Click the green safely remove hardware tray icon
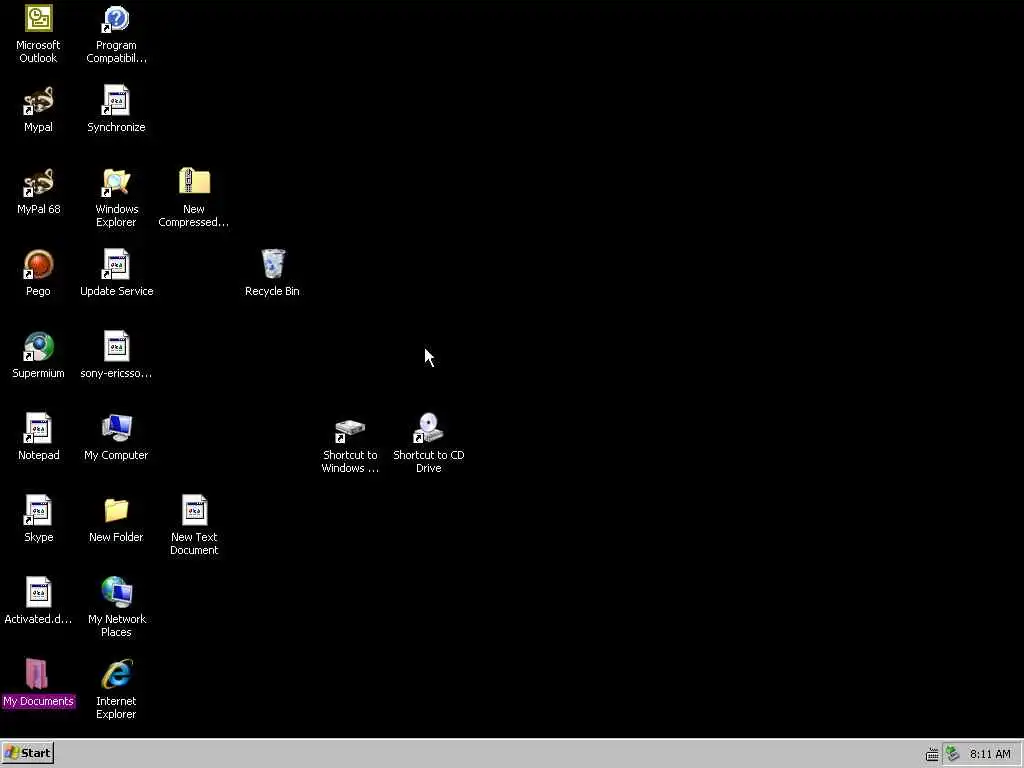1024x768 pixels. tap(952, 754)
